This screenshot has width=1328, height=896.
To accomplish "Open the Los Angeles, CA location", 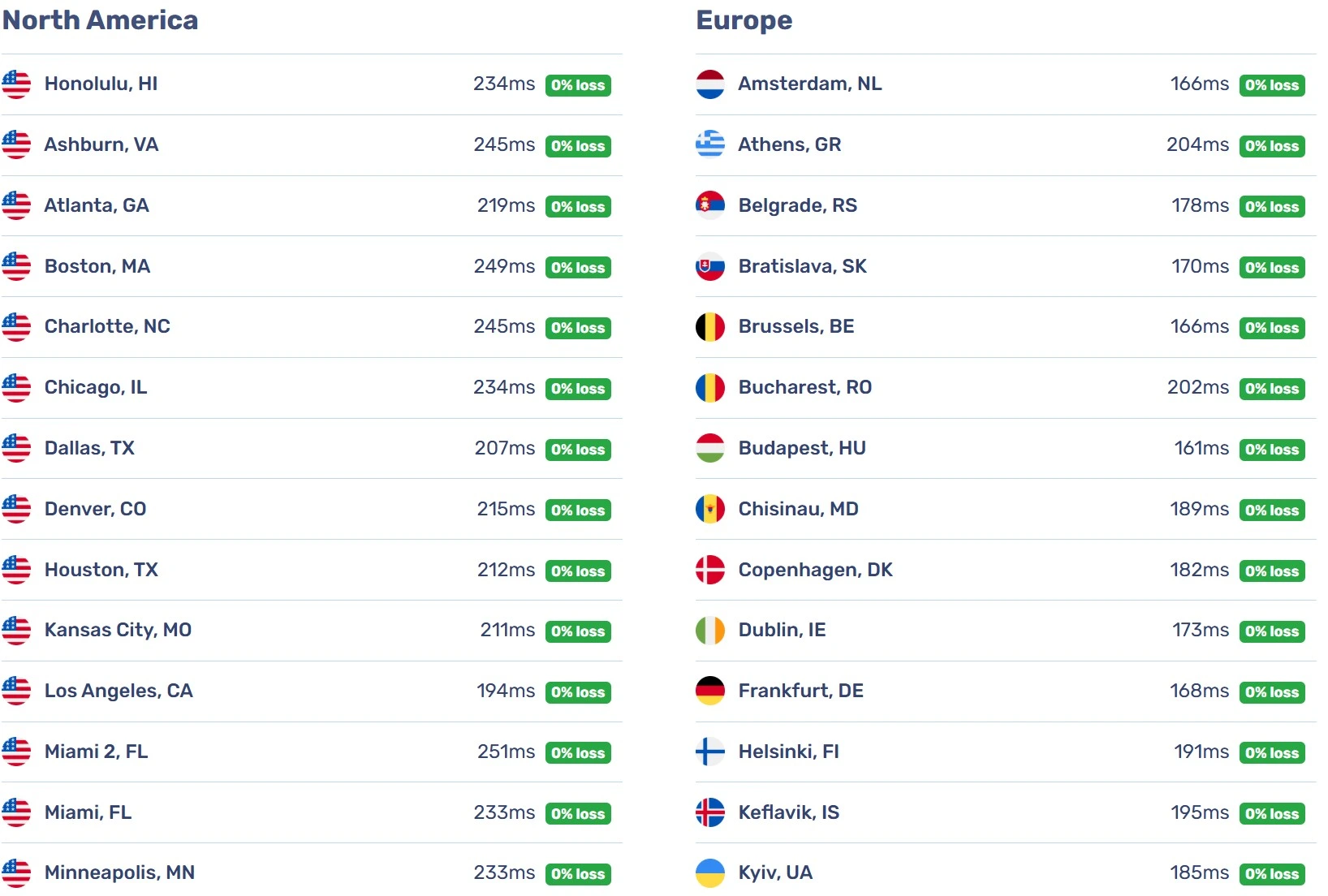I will point(119,691).
